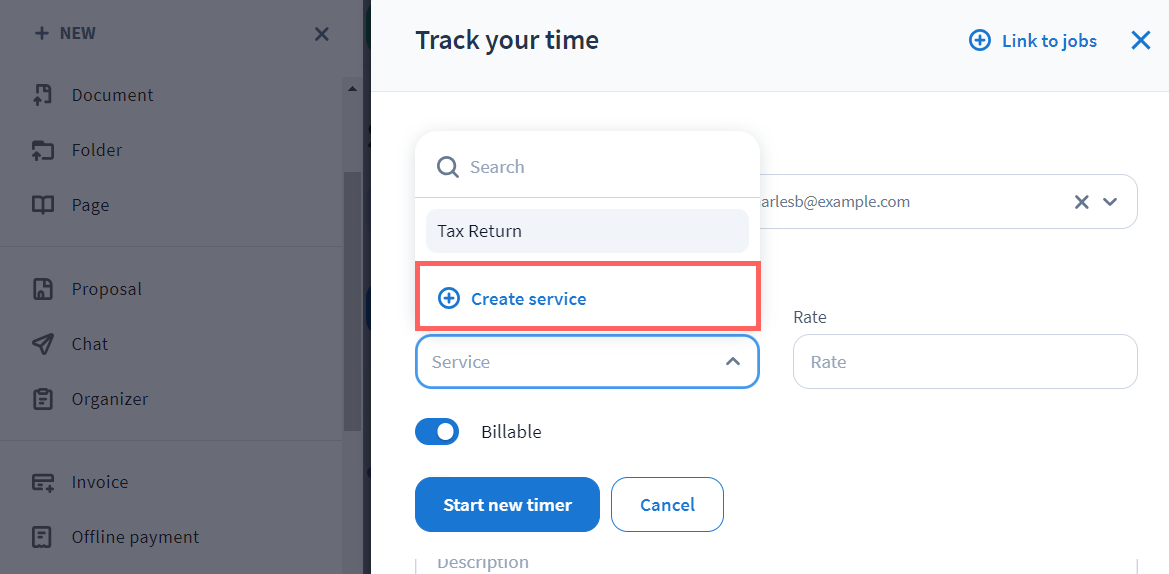This screenshot has width=1169, height=574.
Task: Open Link to jobs
Action: (1034, 41)
